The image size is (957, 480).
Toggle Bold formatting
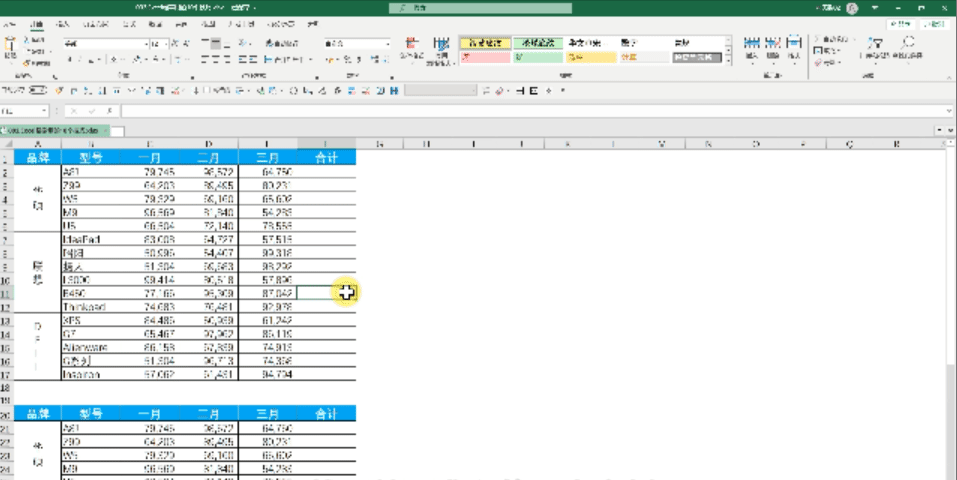coord(70,59)
